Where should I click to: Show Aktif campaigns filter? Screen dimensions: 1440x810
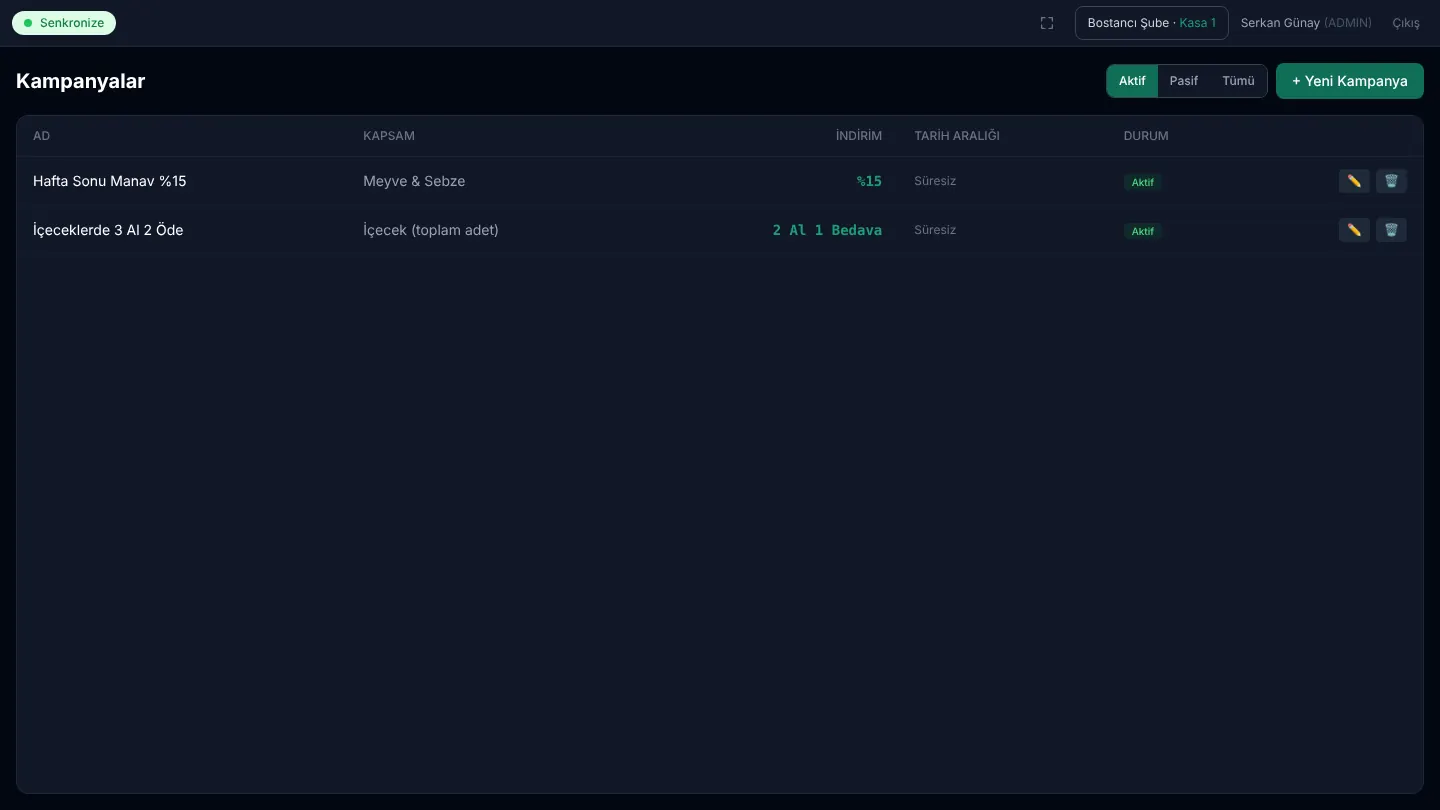(1132, 81)
